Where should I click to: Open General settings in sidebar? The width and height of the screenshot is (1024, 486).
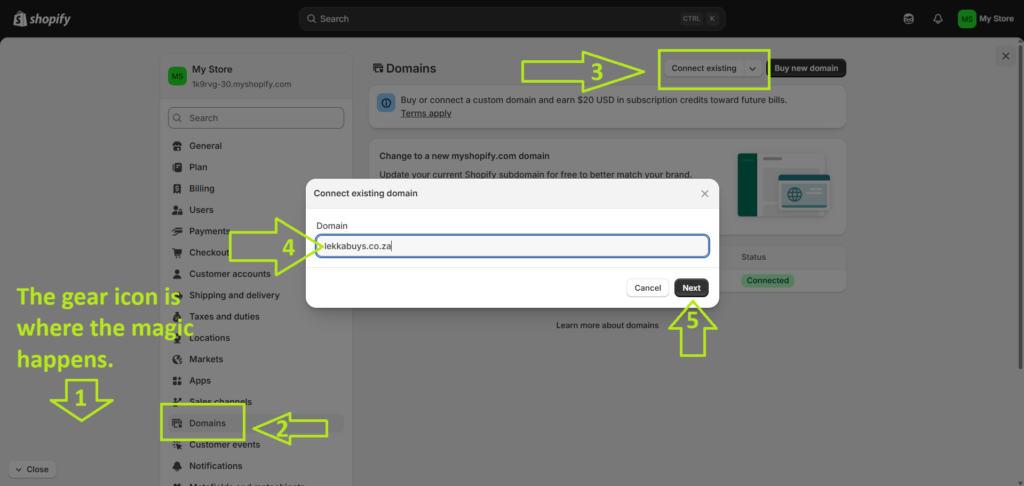click(205, 146)
